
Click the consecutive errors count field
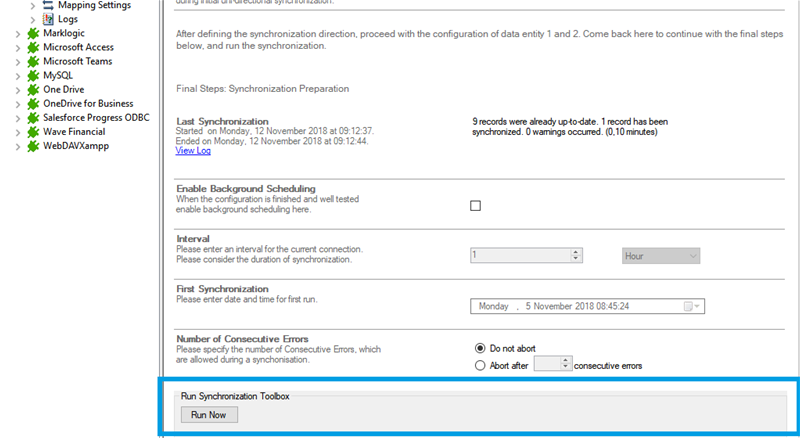coord(547,365)
